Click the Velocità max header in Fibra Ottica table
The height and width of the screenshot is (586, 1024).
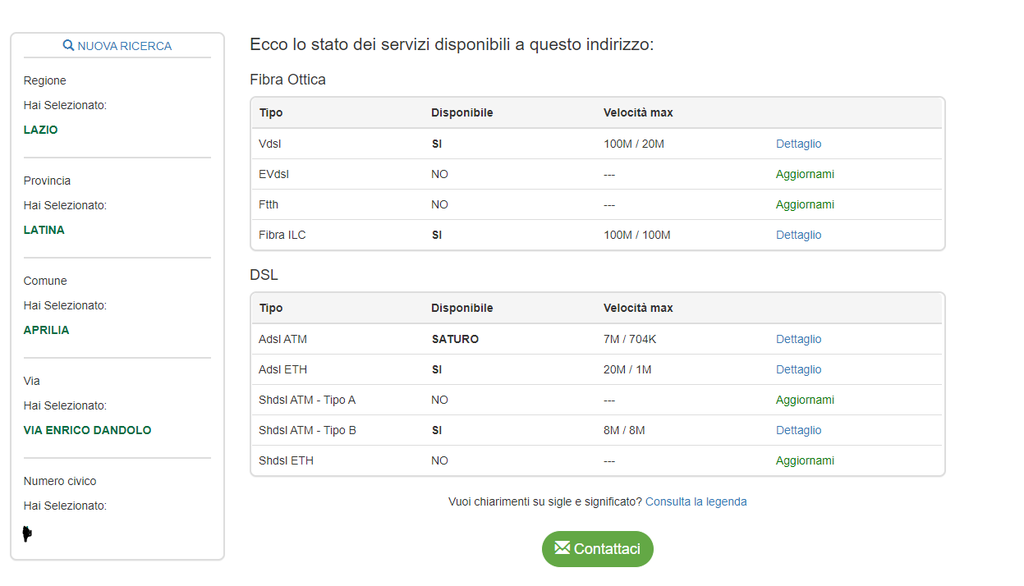[638, 113]
